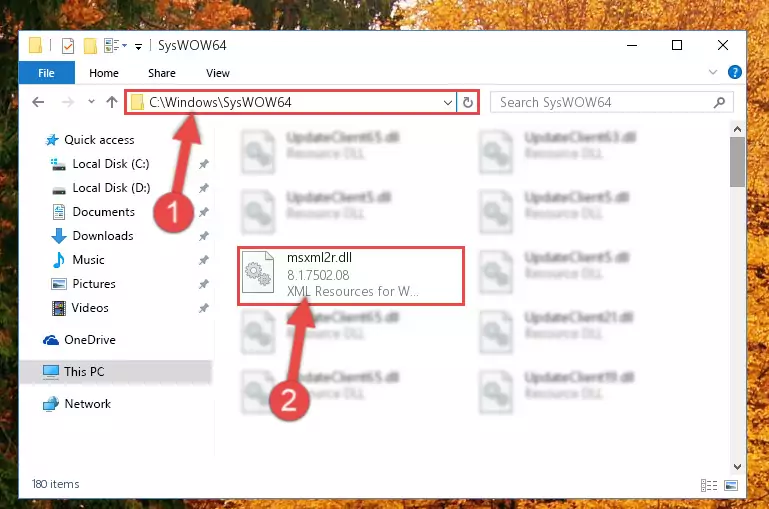Click pin icon next to Local Disk (D:)

(x=204, y=188)
